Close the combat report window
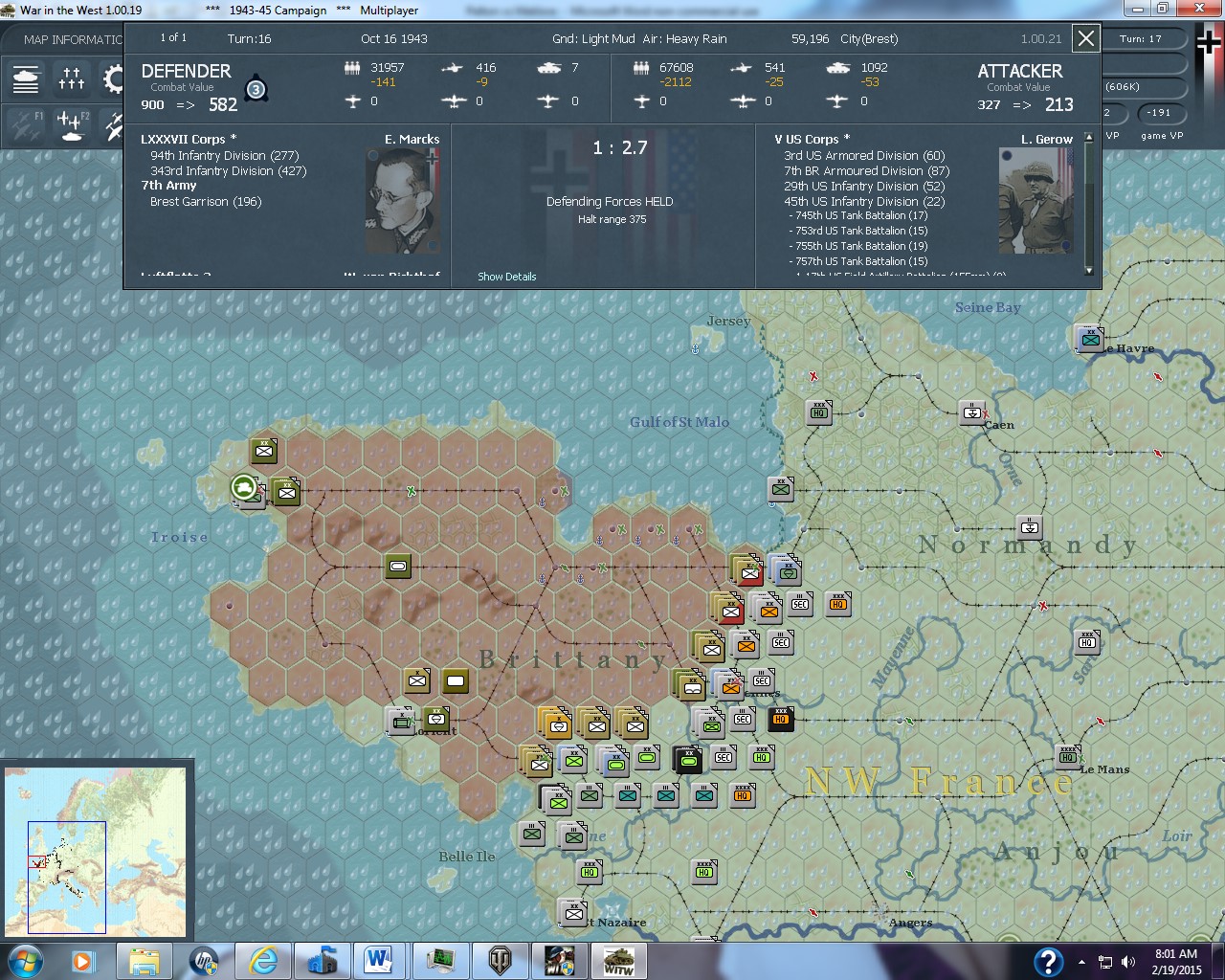This screenshot has width=1225, height=980. (1086, 38)
